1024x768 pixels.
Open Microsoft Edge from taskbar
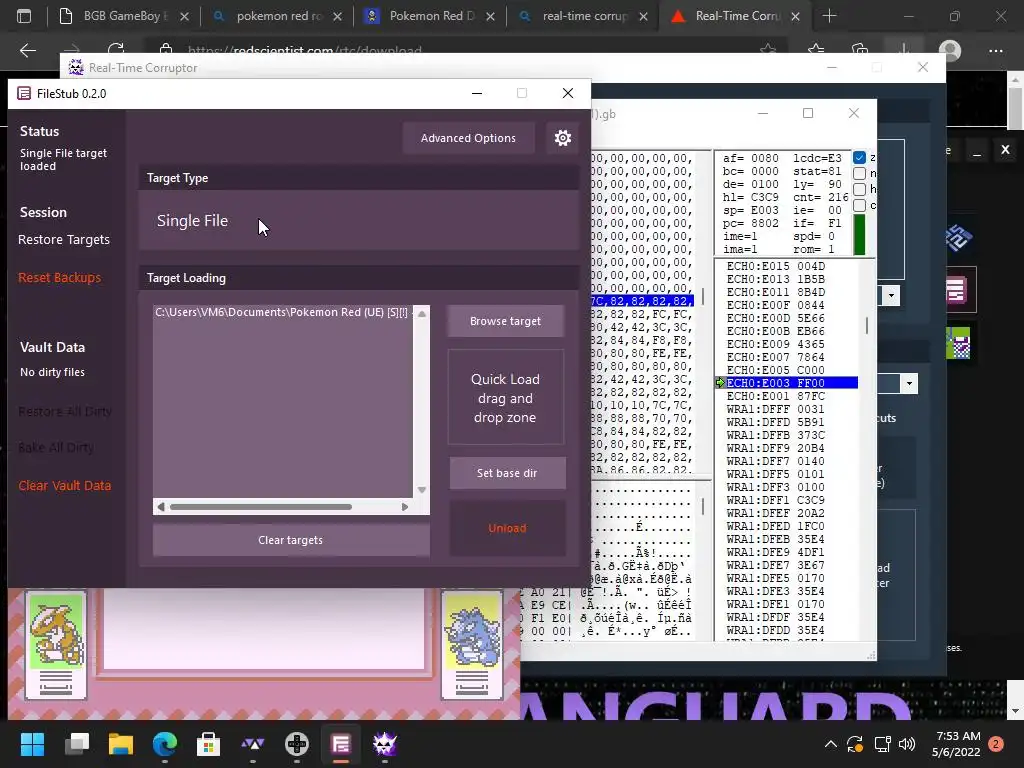click(165, 744)
